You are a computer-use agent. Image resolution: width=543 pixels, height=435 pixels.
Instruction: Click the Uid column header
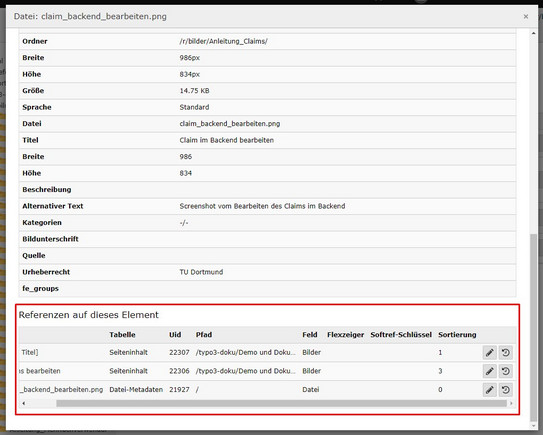tap(175, 335)
